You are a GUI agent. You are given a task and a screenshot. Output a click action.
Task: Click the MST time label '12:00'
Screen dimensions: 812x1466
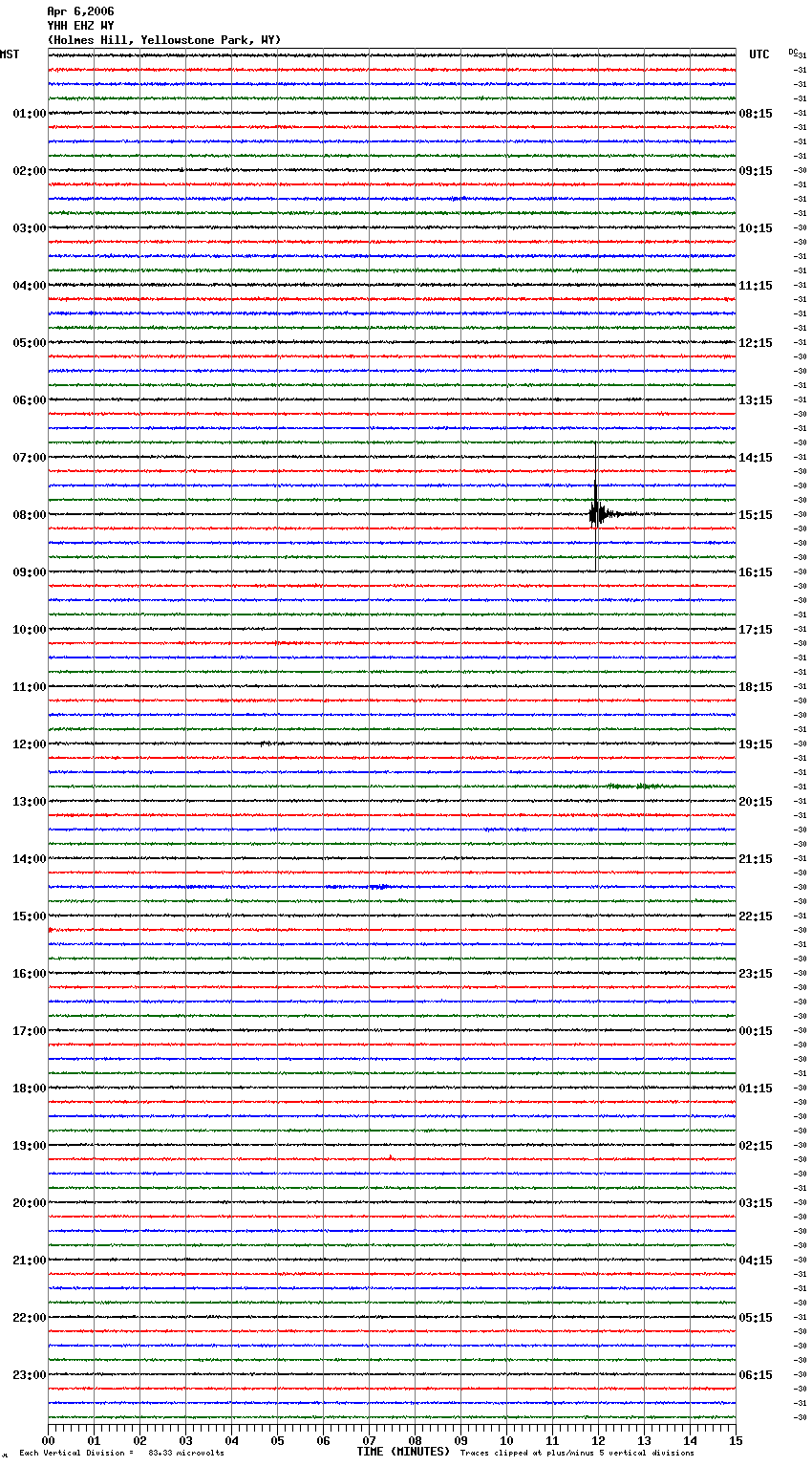[x=30, y=744]
